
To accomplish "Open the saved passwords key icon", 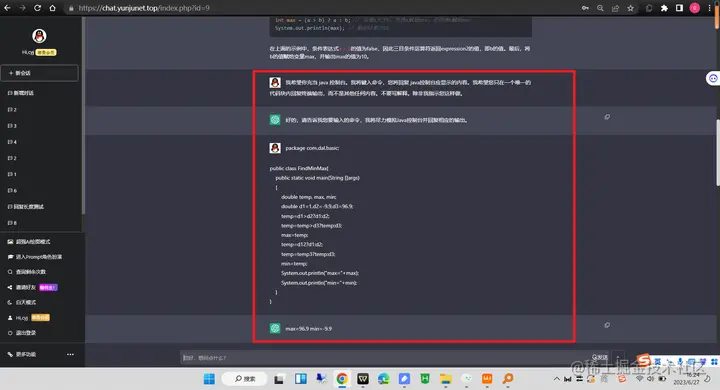I will (585, 8).
